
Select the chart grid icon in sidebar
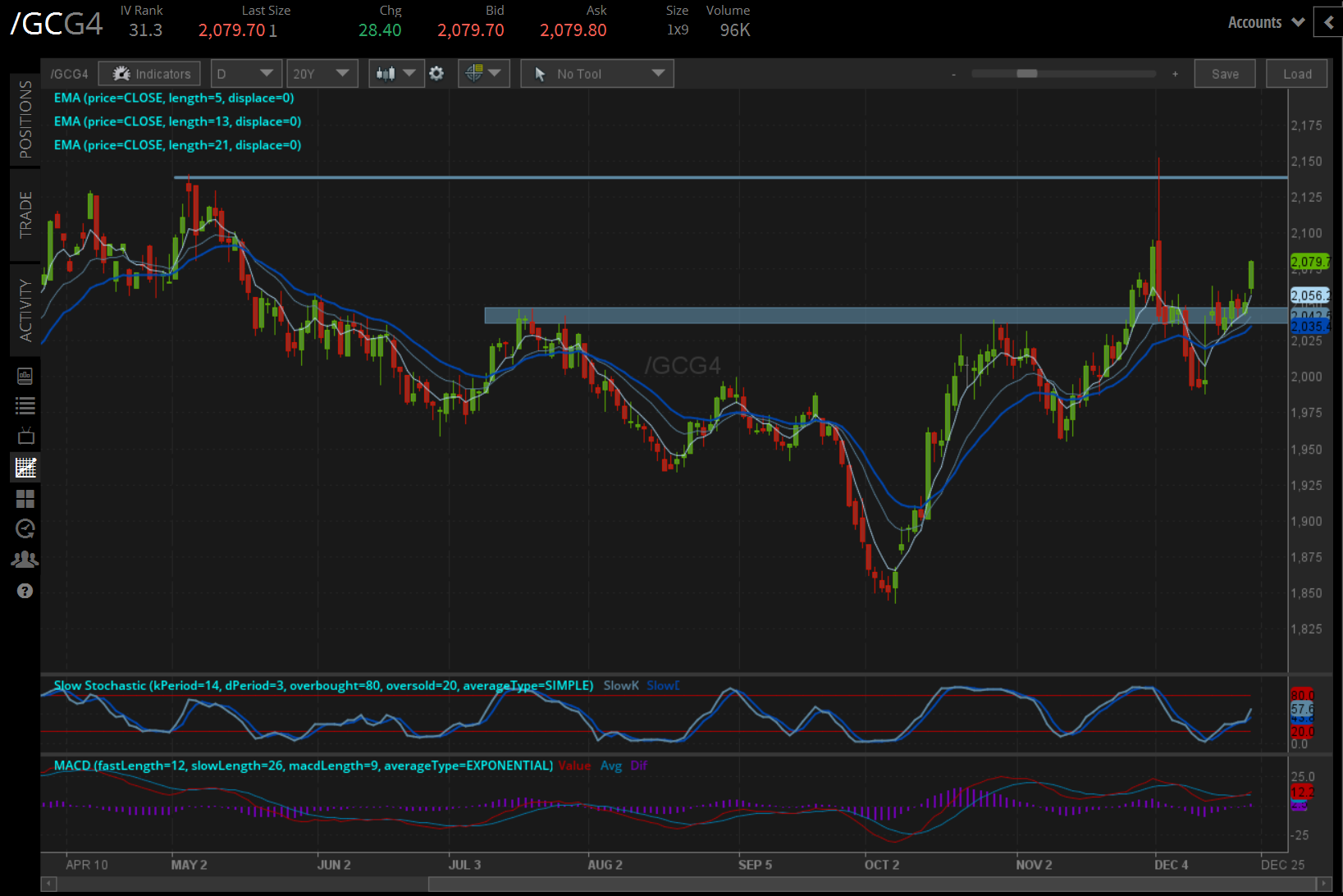pos(25,468)
